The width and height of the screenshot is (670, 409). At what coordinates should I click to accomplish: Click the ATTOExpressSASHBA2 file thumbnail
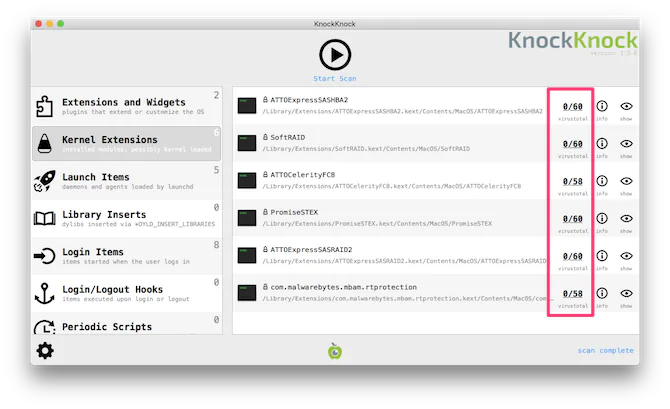tap(247, 106)
